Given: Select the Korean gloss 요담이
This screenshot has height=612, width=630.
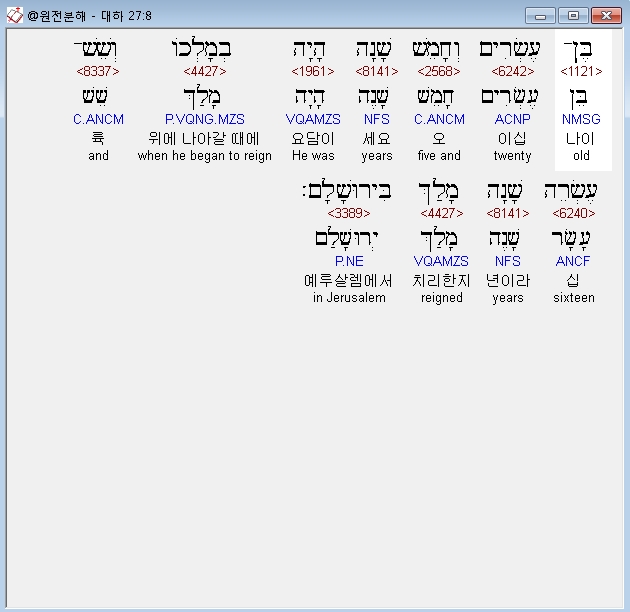Looking at the screenshot, I should click(x=313, y=139).
